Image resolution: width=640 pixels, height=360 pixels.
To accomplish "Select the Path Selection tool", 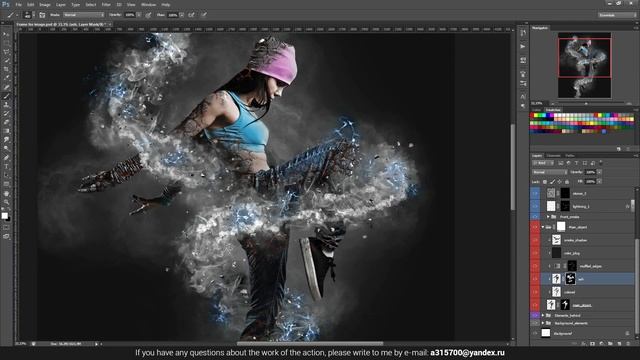I will point(6,176).
